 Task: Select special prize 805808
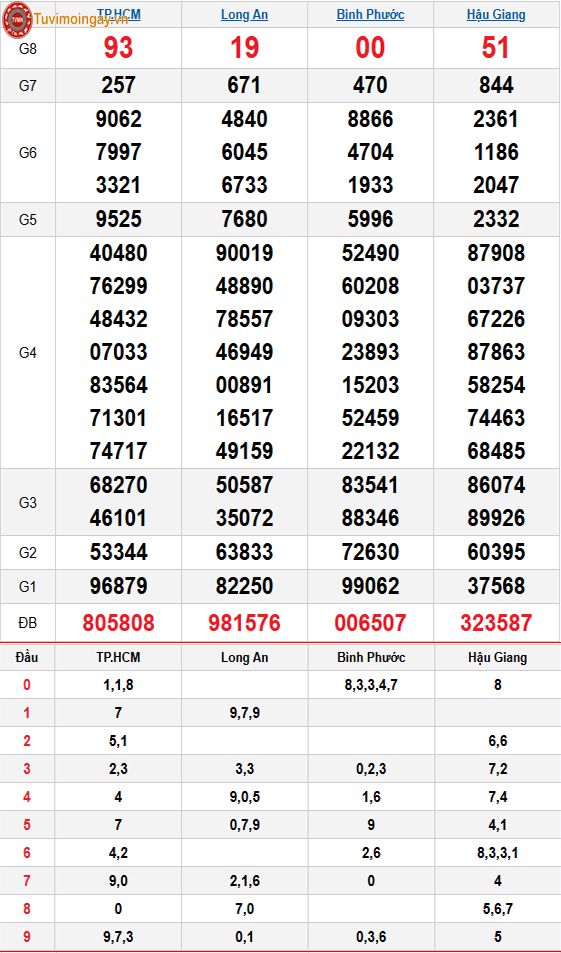(119, 622)
